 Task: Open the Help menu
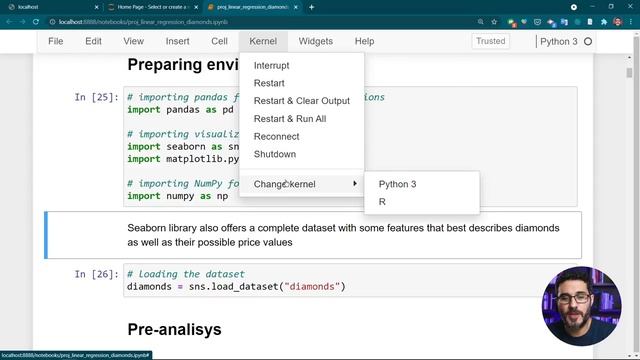[x=364, y=41]
